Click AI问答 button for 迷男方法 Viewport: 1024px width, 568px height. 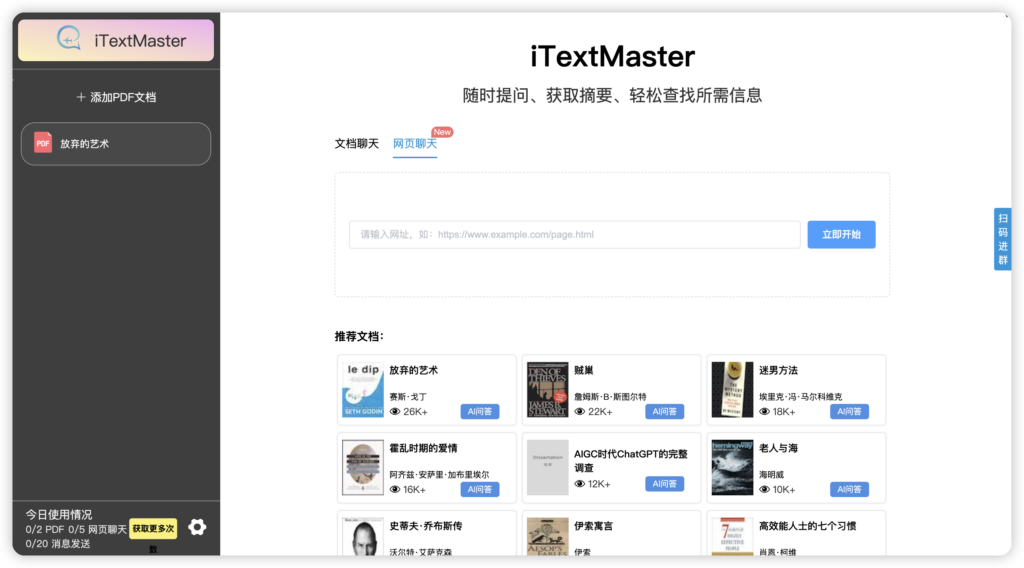850,411
